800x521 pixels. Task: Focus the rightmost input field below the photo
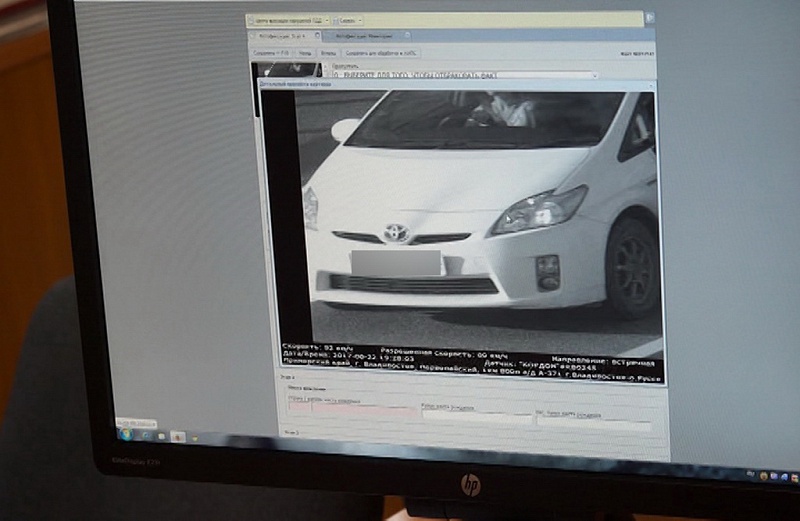[x=596, y=420]
